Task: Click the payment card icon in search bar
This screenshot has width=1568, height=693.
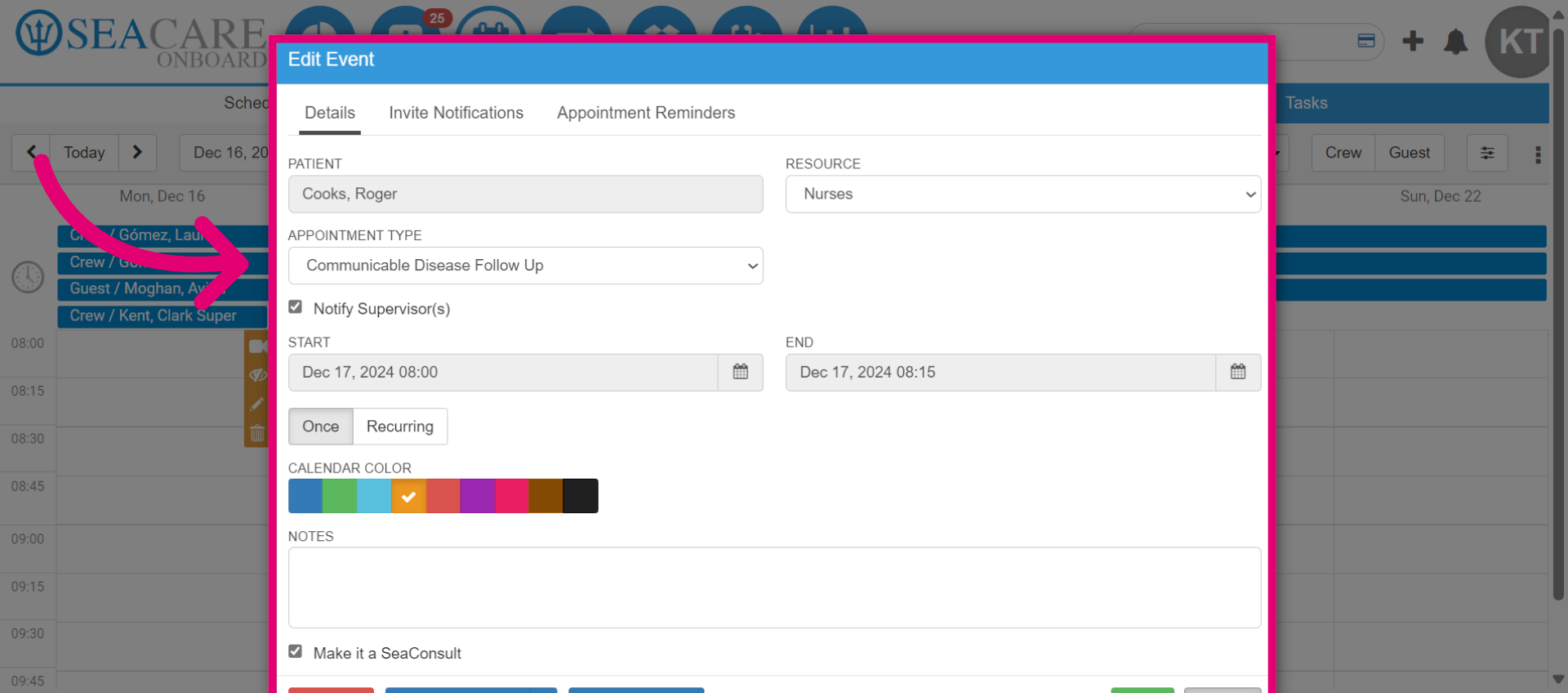Action: tap(1366, 41)
